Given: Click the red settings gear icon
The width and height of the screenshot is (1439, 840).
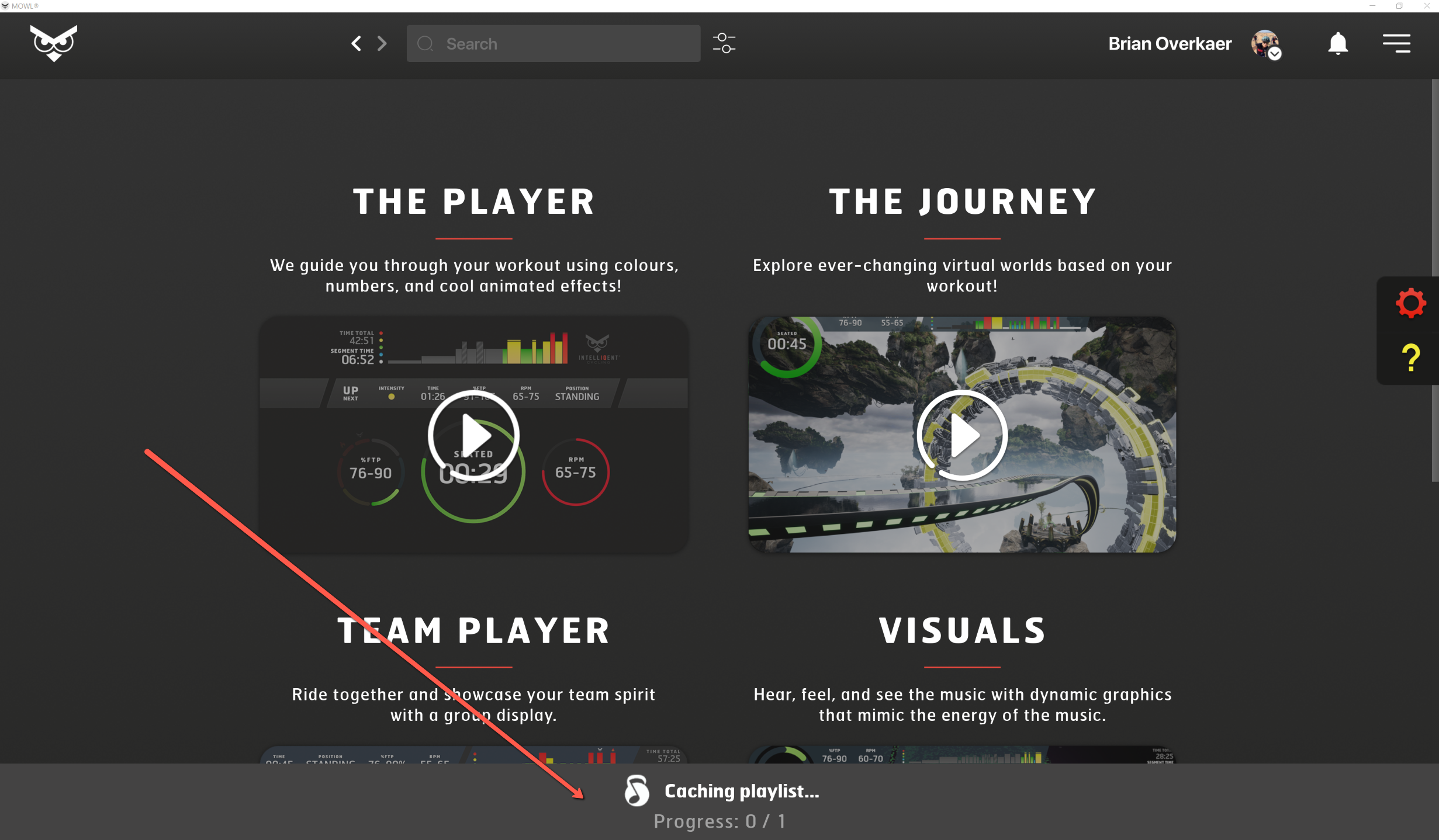Looking at the screenshot, I should [1410, 303].
